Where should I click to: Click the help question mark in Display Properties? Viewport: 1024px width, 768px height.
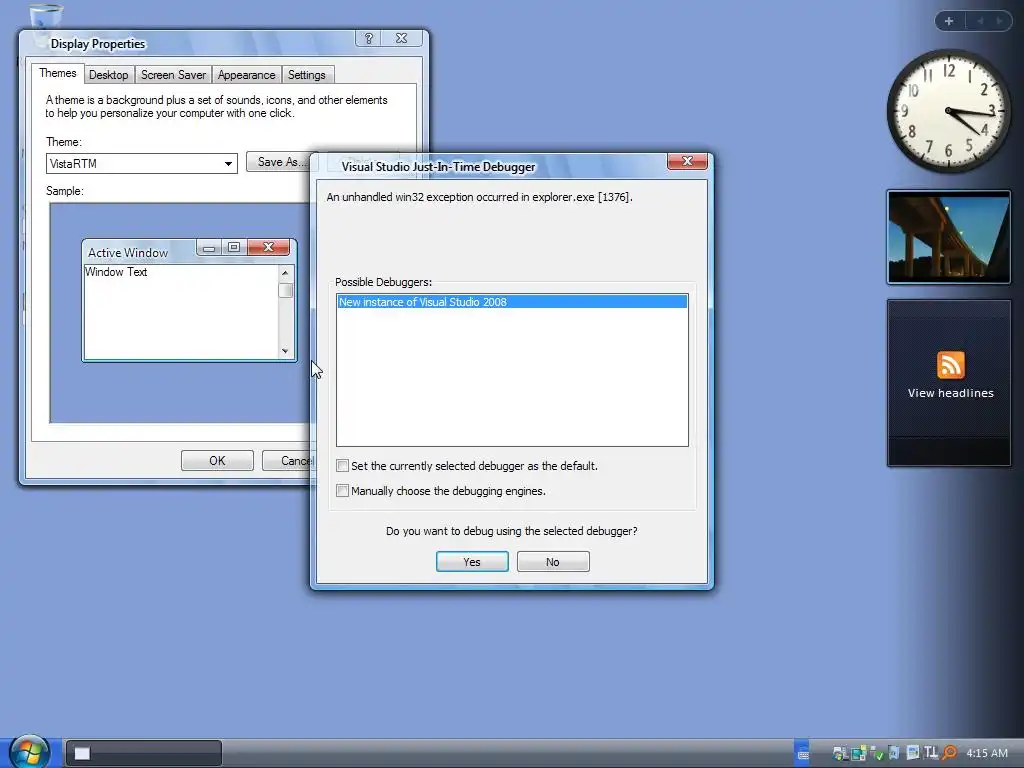(x=369, y=39)
